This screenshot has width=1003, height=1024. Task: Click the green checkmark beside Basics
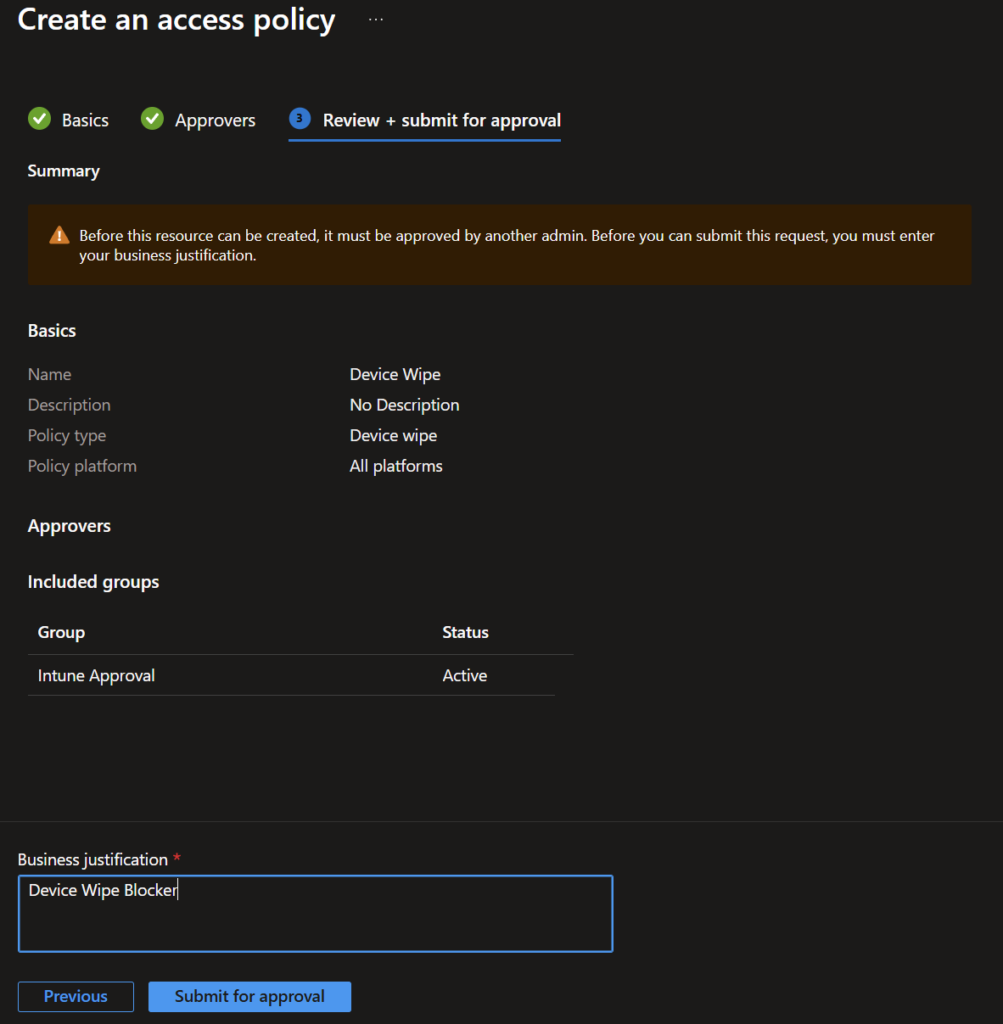click(39, 119)
